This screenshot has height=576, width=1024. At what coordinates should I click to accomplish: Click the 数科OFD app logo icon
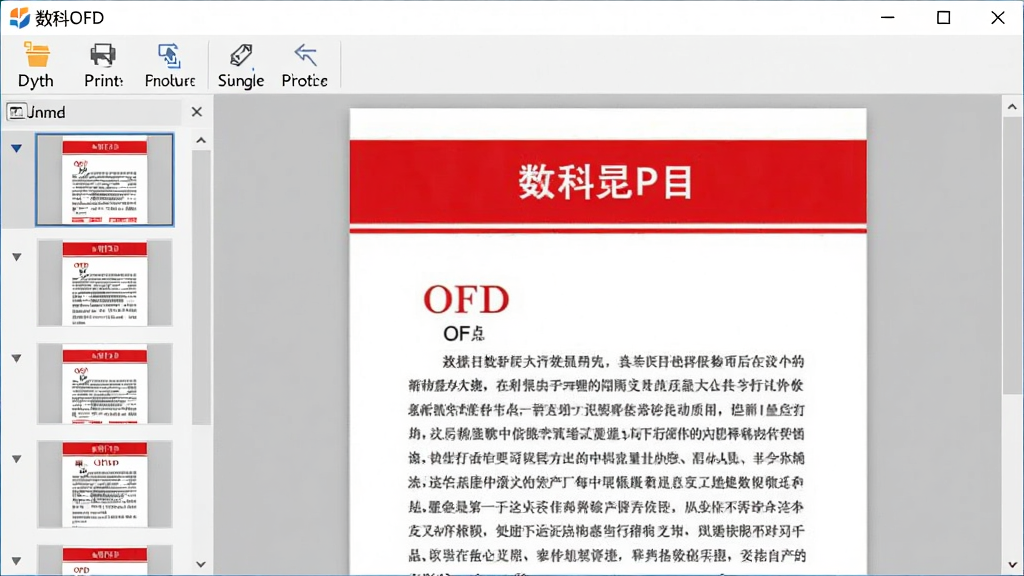coord(20,18)
